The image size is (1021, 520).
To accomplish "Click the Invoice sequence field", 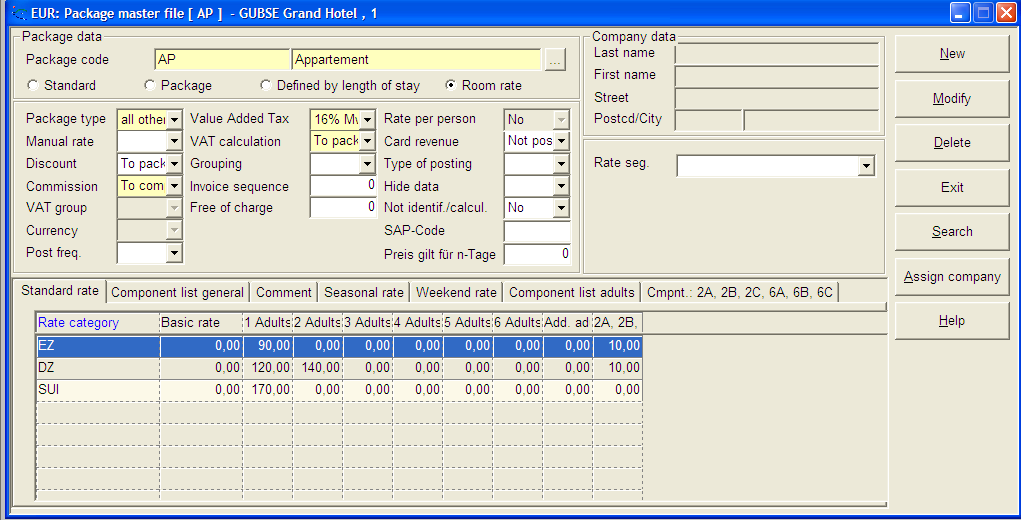I will [x=343, y=185].
